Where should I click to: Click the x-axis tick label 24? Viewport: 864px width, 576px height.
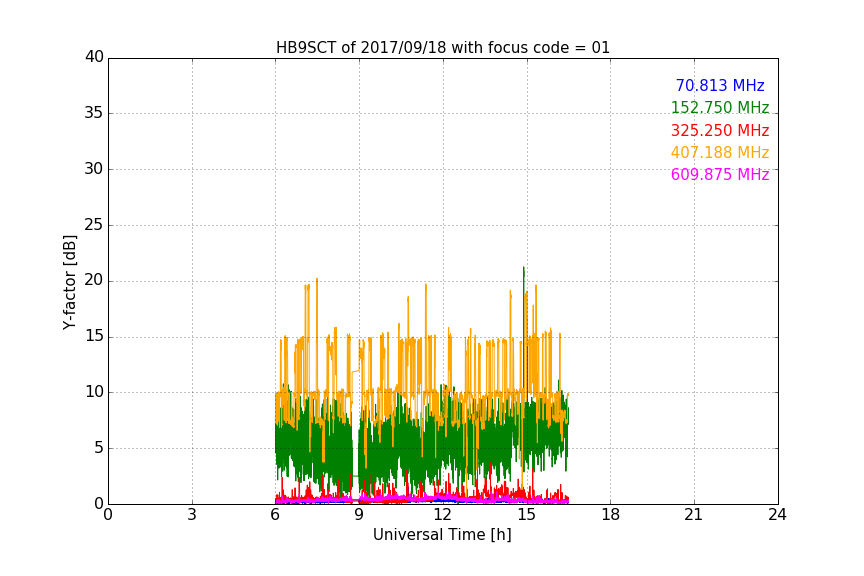tap(777, 515)
